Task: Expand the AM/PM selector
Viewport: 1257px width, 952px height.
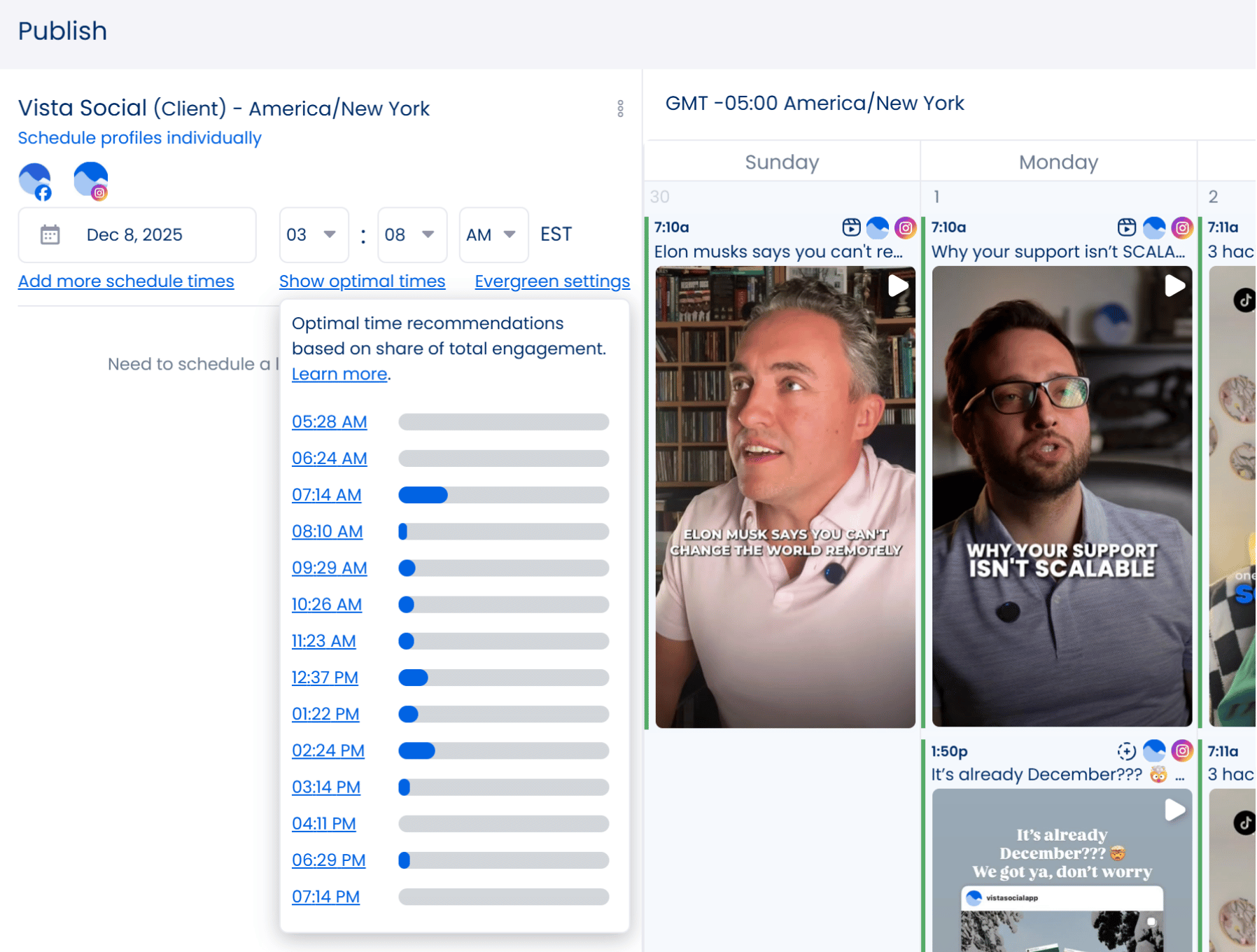Action: [x=493, y=234]
